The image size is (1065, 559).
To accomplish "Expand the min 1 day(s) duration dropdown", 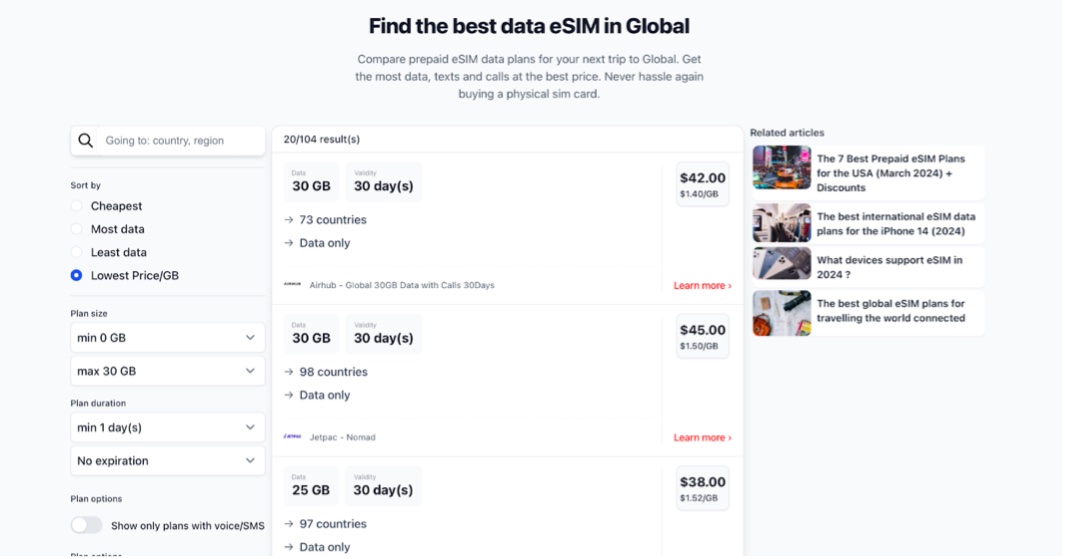I will point(168,427).
